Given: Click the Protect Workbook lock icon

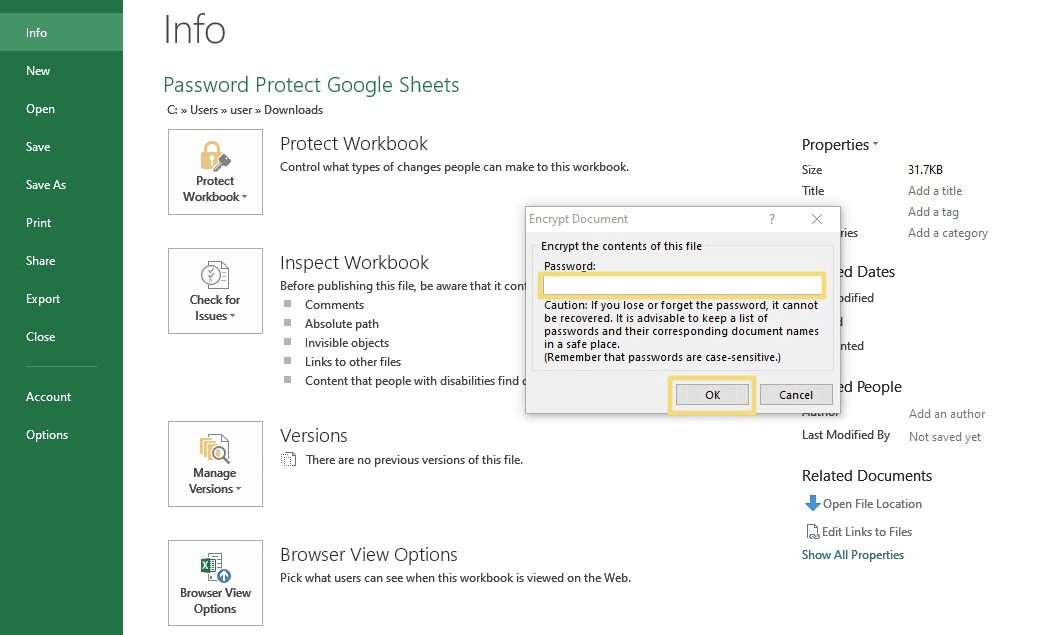Looking at the screenshot, I should (x=215, y=157).
